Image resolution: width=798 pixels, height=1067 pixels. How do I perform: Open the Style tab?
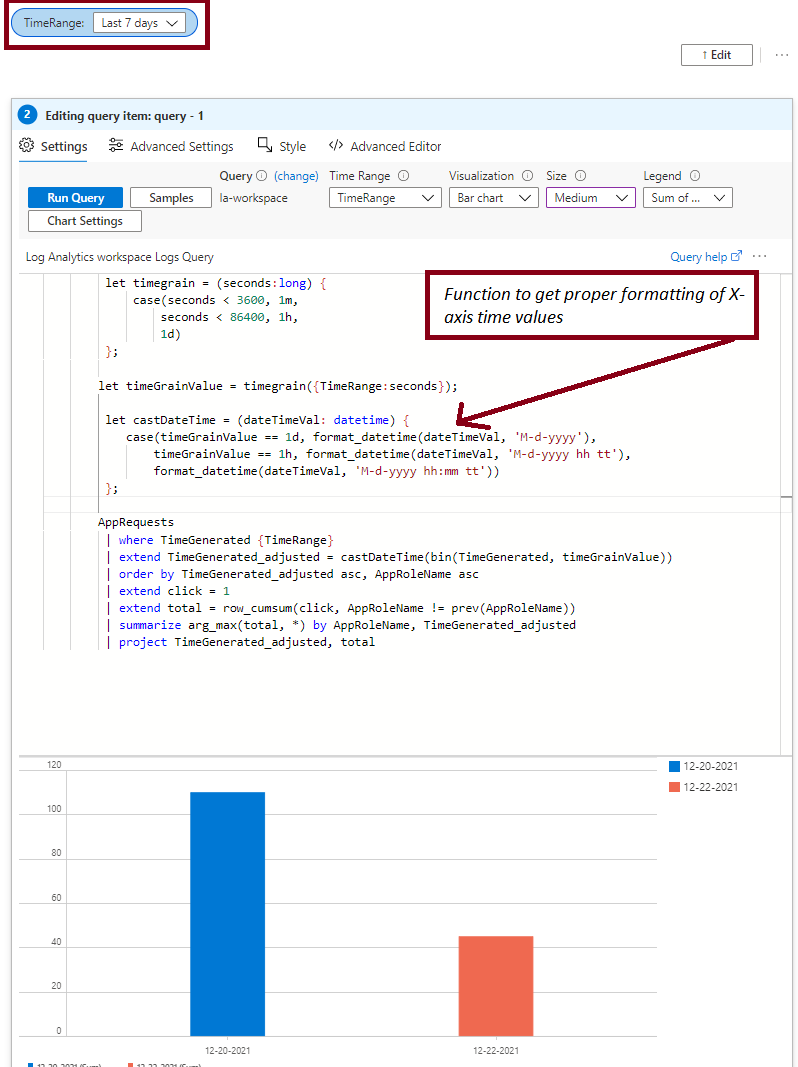282,146
